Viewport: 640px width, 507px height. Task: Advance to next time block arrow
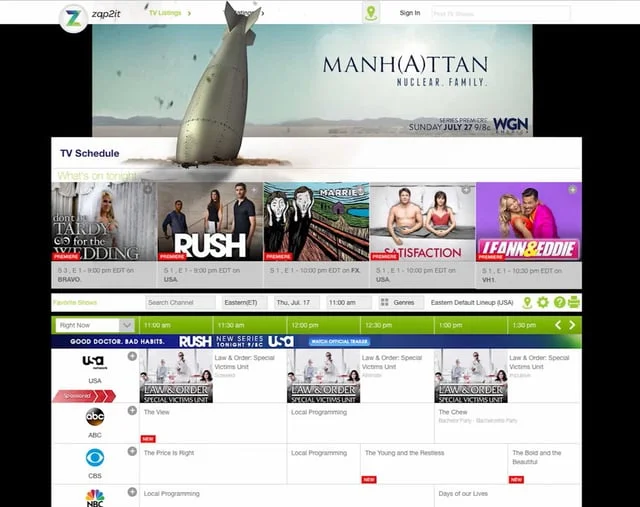572,325
